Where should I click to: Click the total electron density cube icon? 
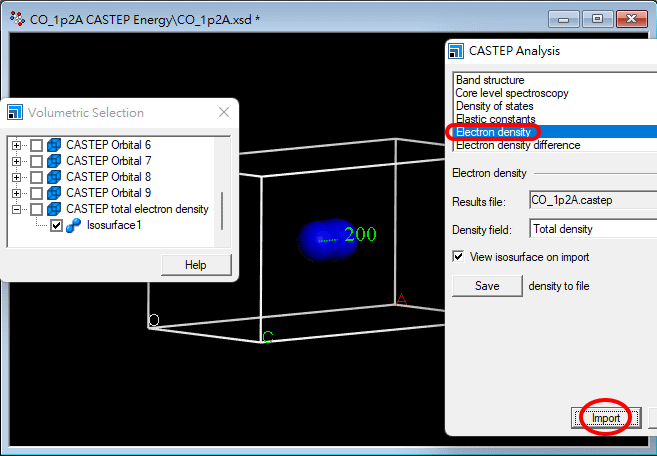(x=54, y=209)
